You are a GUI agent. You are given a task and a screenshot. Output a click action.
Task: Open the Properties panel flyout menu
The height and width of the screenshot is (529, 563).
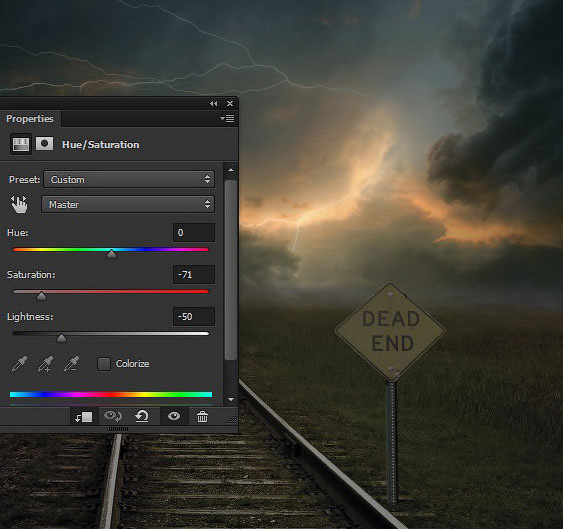pos(227,119)
